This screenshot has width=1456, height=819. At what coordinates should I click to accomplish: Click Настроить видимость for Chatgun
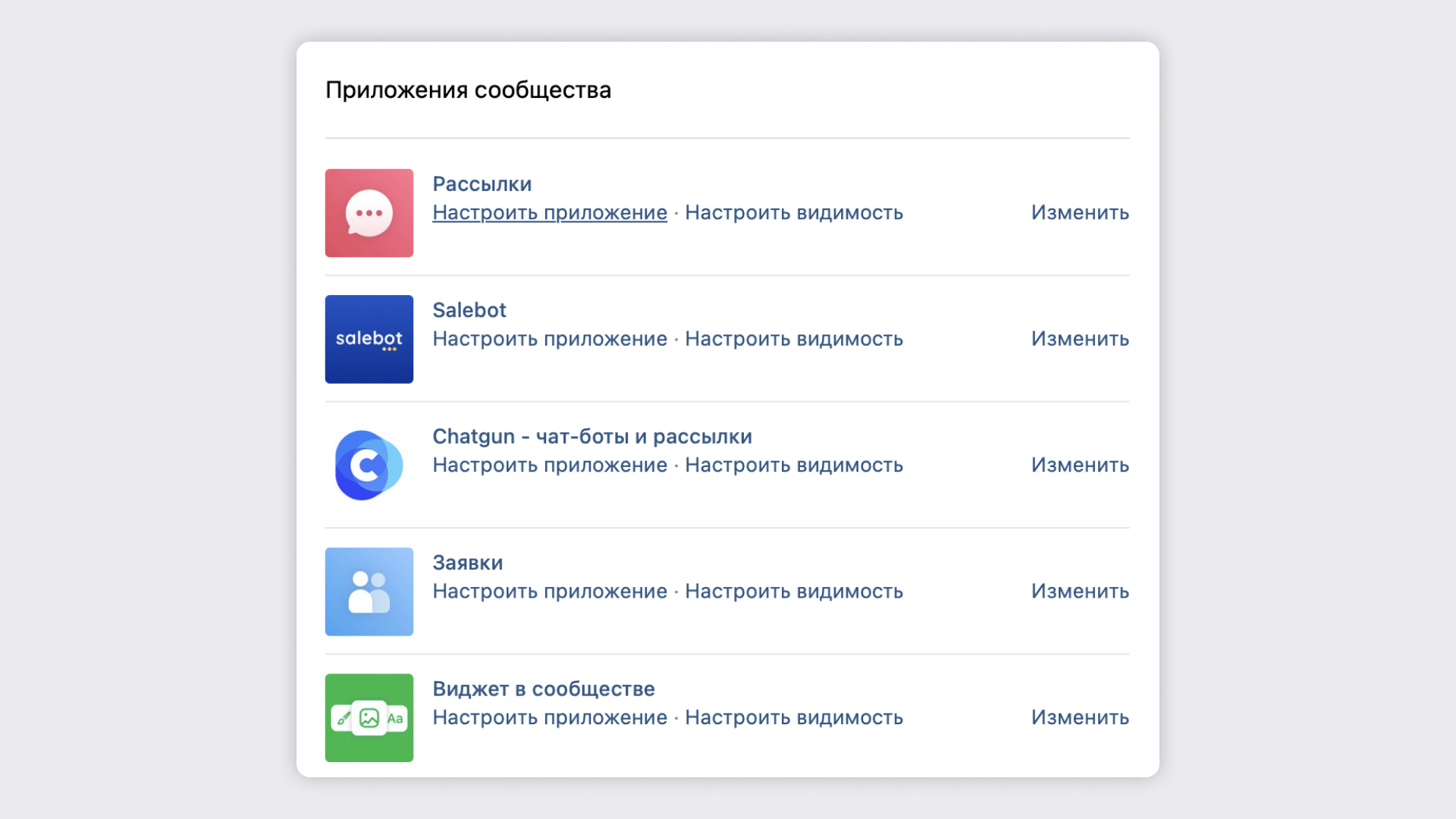[794, 466]
